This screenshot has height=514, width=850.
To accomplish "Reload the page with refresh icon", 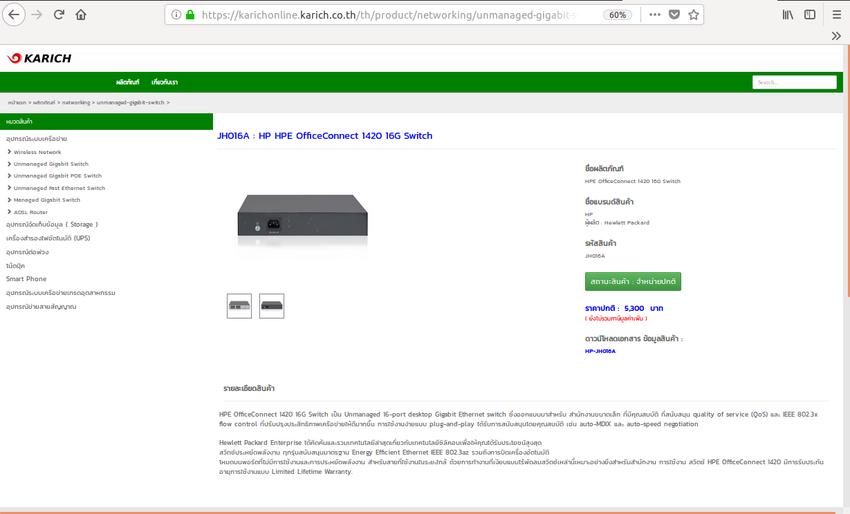I will (59, 15).
